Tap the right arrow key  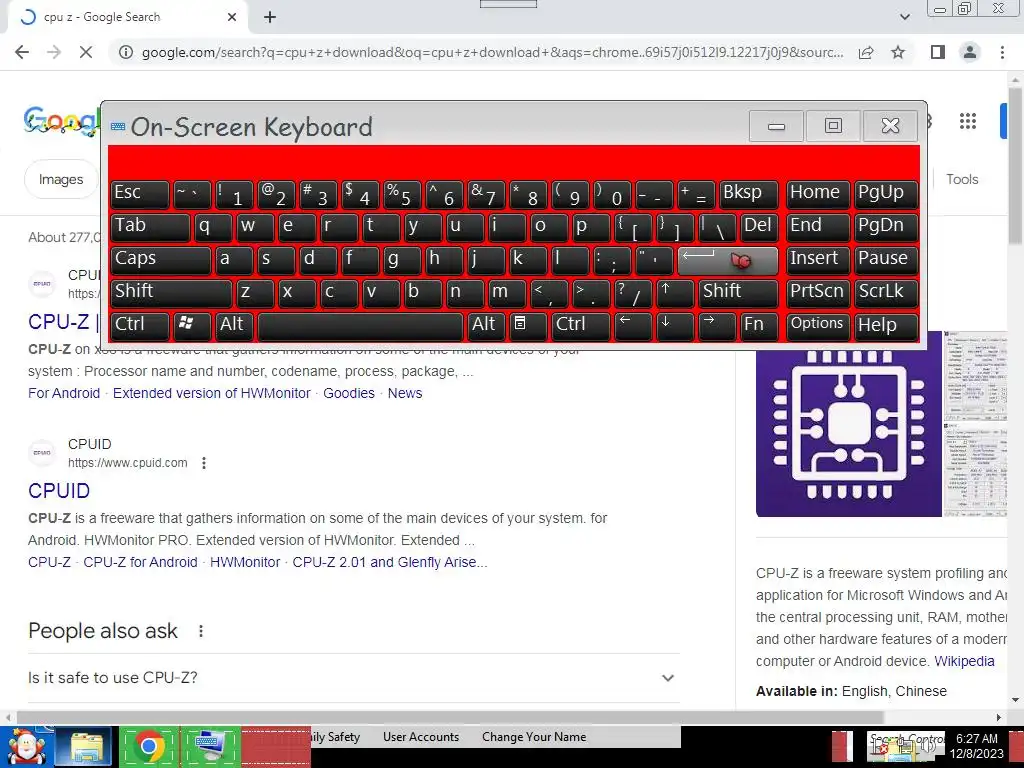[717, 326]
